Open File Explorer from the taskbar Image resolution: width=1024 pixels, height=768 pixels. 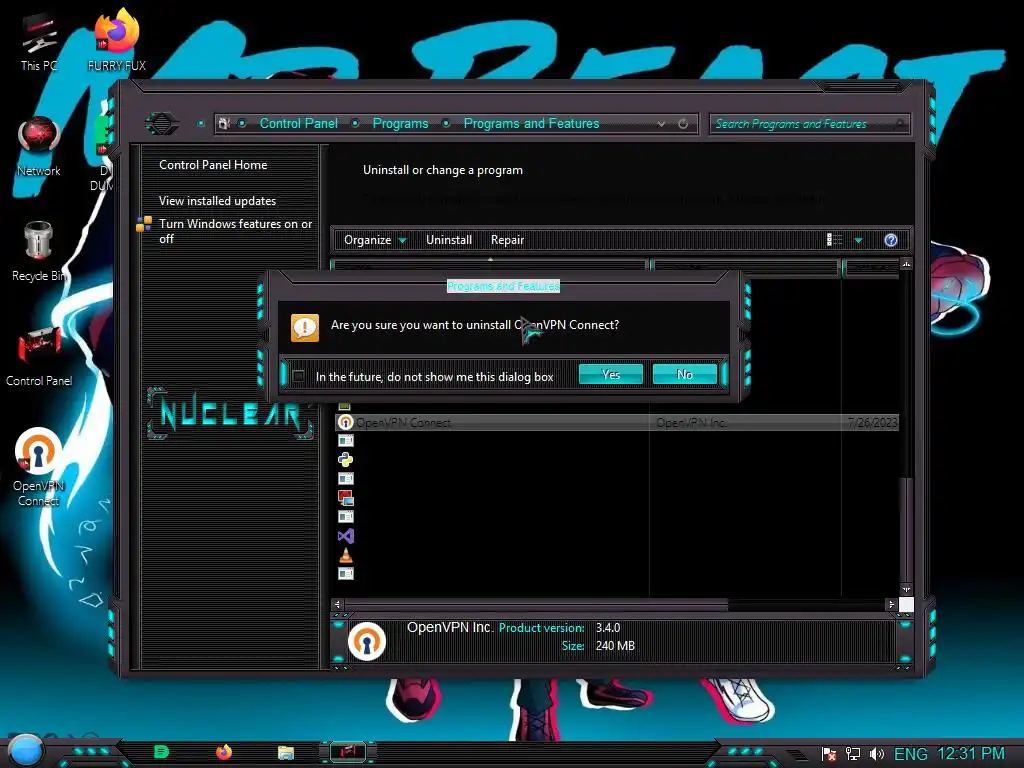(285, 752)
